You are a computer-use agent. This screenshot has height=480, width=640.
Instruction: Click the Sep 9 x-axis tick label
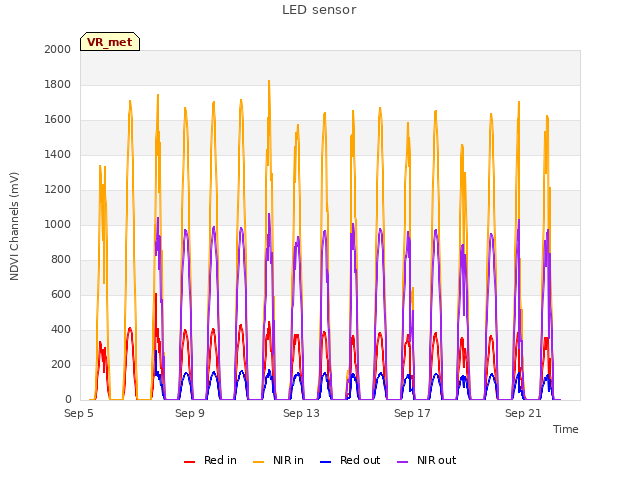190,413
